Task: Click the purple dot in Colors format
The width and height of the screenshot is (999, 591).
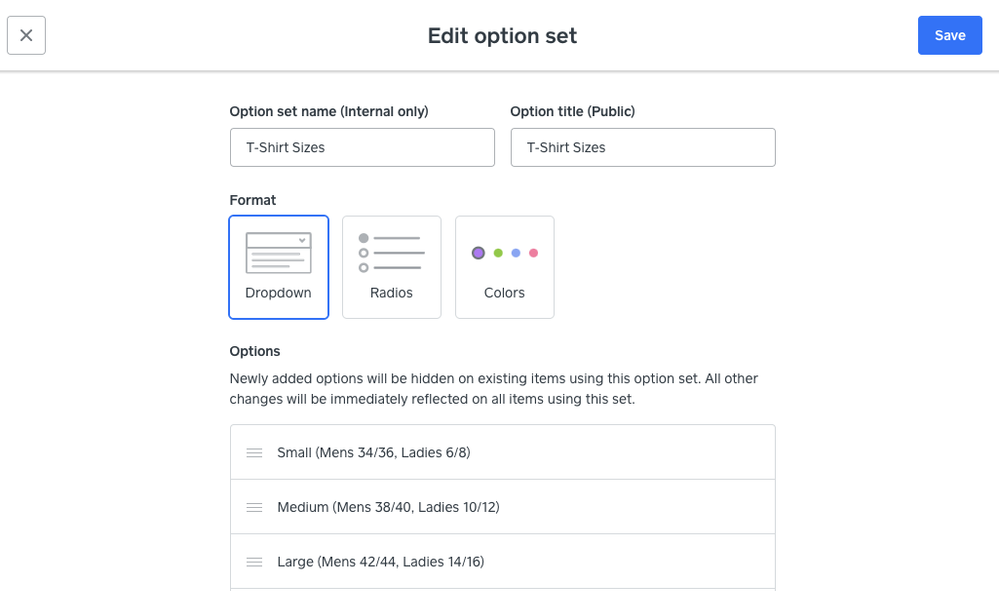Action: [478, 253]
